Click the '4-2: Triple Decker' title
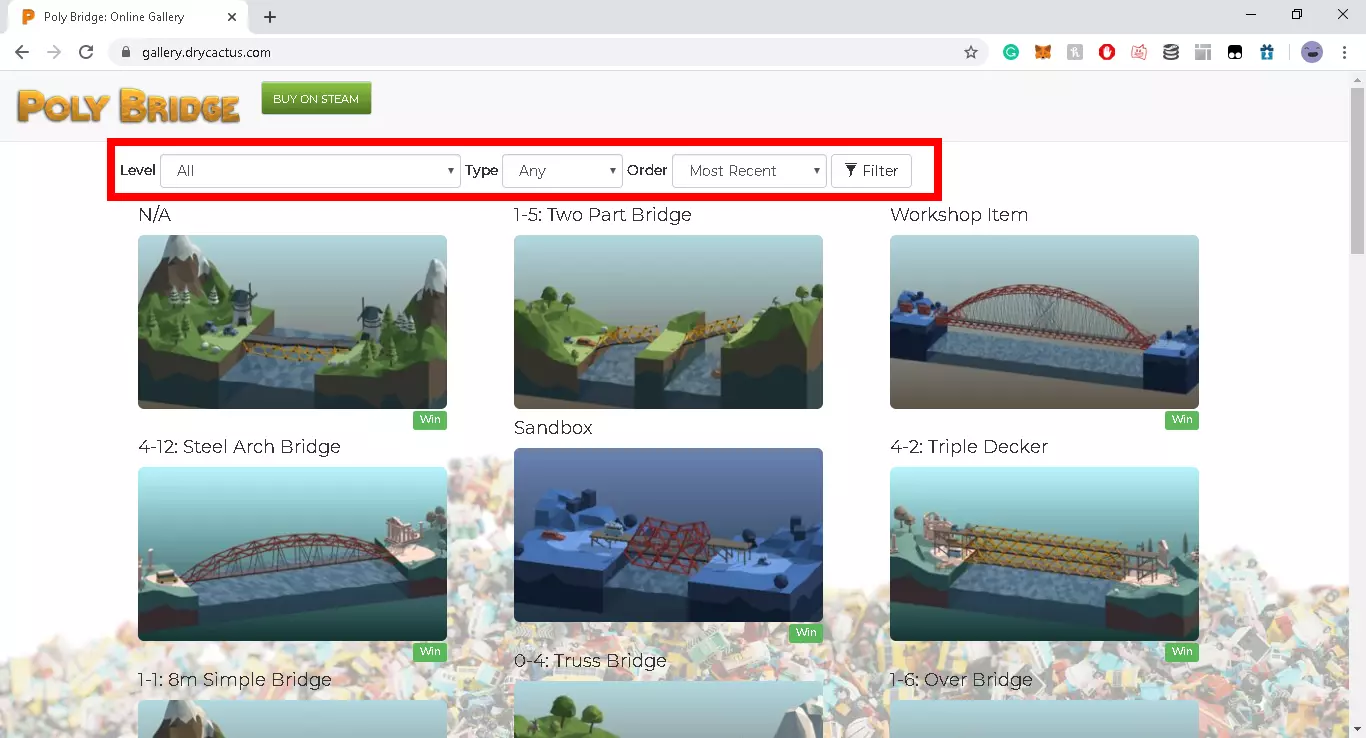 969,447
